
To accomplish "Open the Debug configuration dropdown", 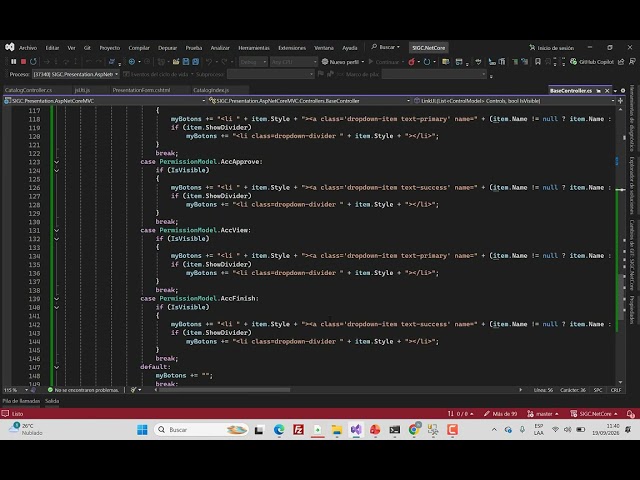I will [x=253, y=62].
